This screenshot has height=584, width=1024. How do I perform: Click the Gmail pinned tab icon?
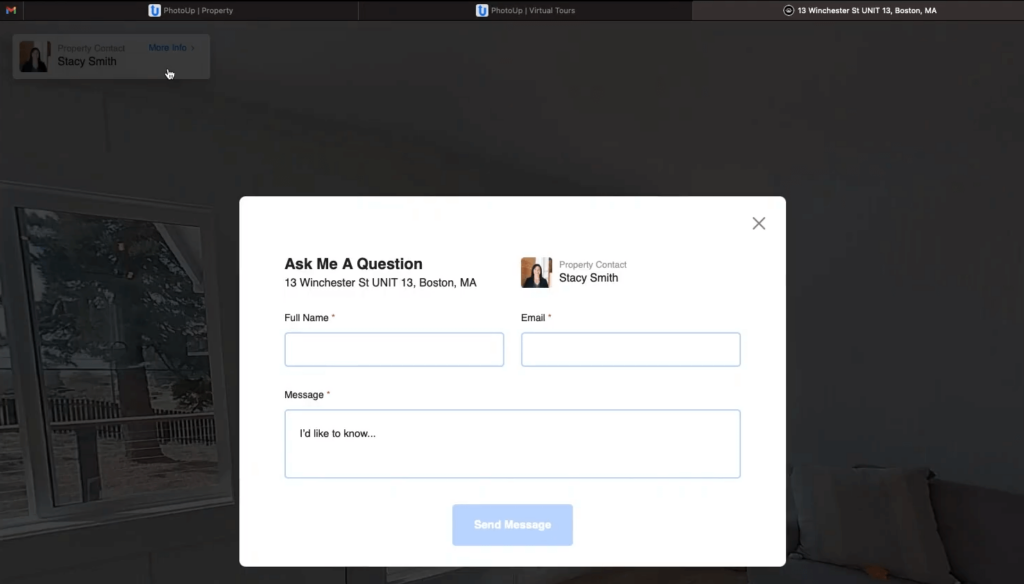(11, 10)
